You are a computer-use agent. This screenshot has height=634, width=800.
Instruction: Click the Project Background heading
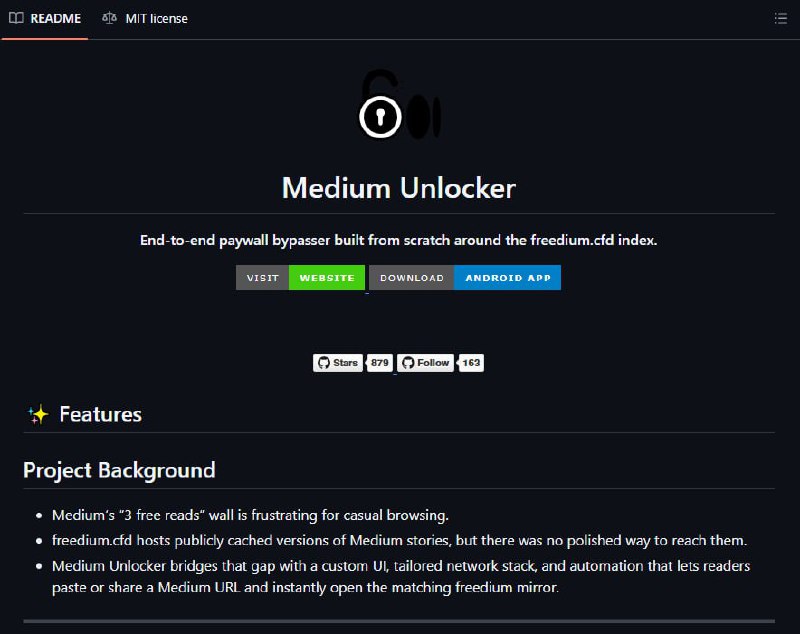[x=119, y=470]
